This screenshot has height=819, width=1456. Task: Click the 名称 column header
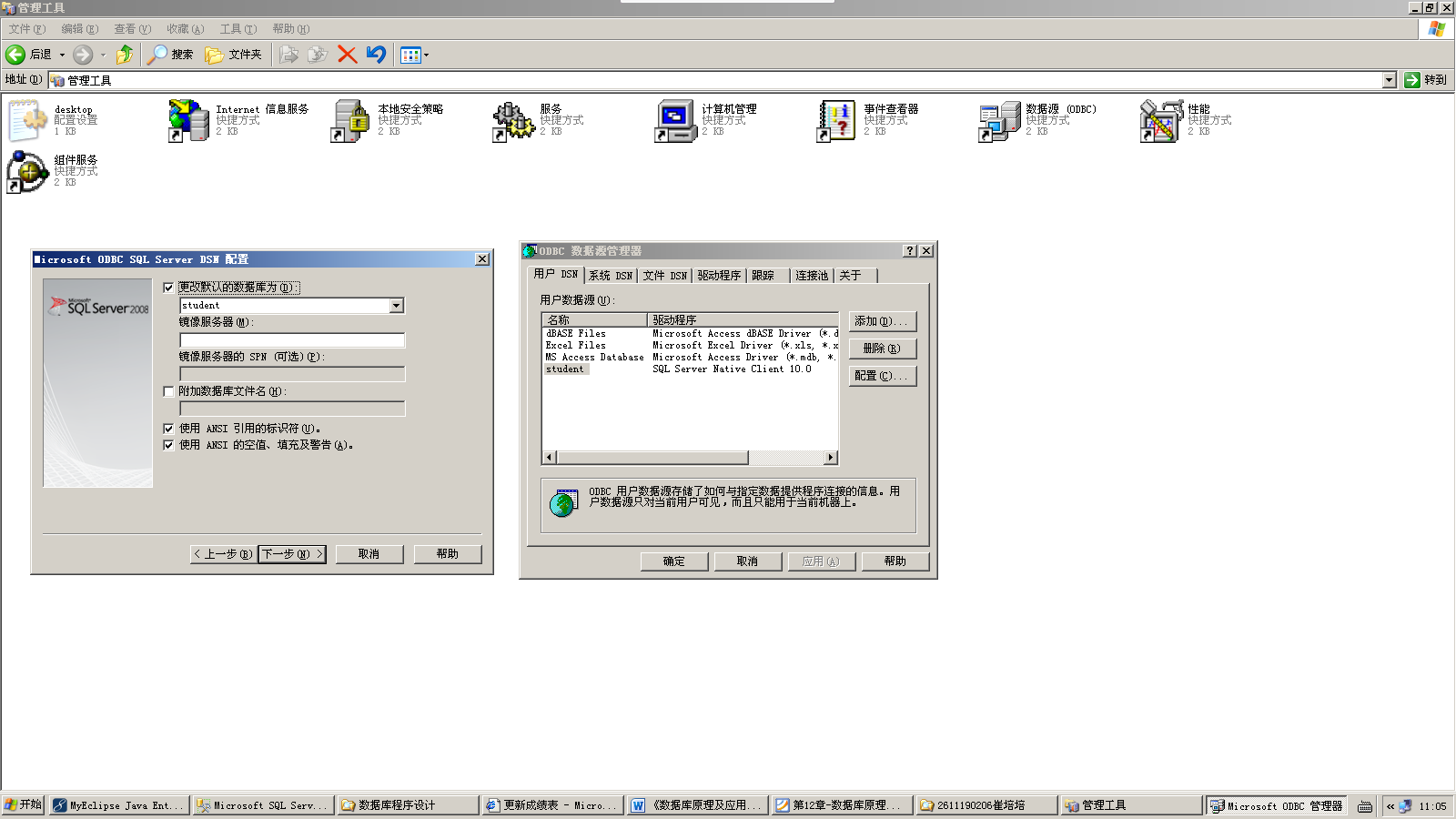595,320
